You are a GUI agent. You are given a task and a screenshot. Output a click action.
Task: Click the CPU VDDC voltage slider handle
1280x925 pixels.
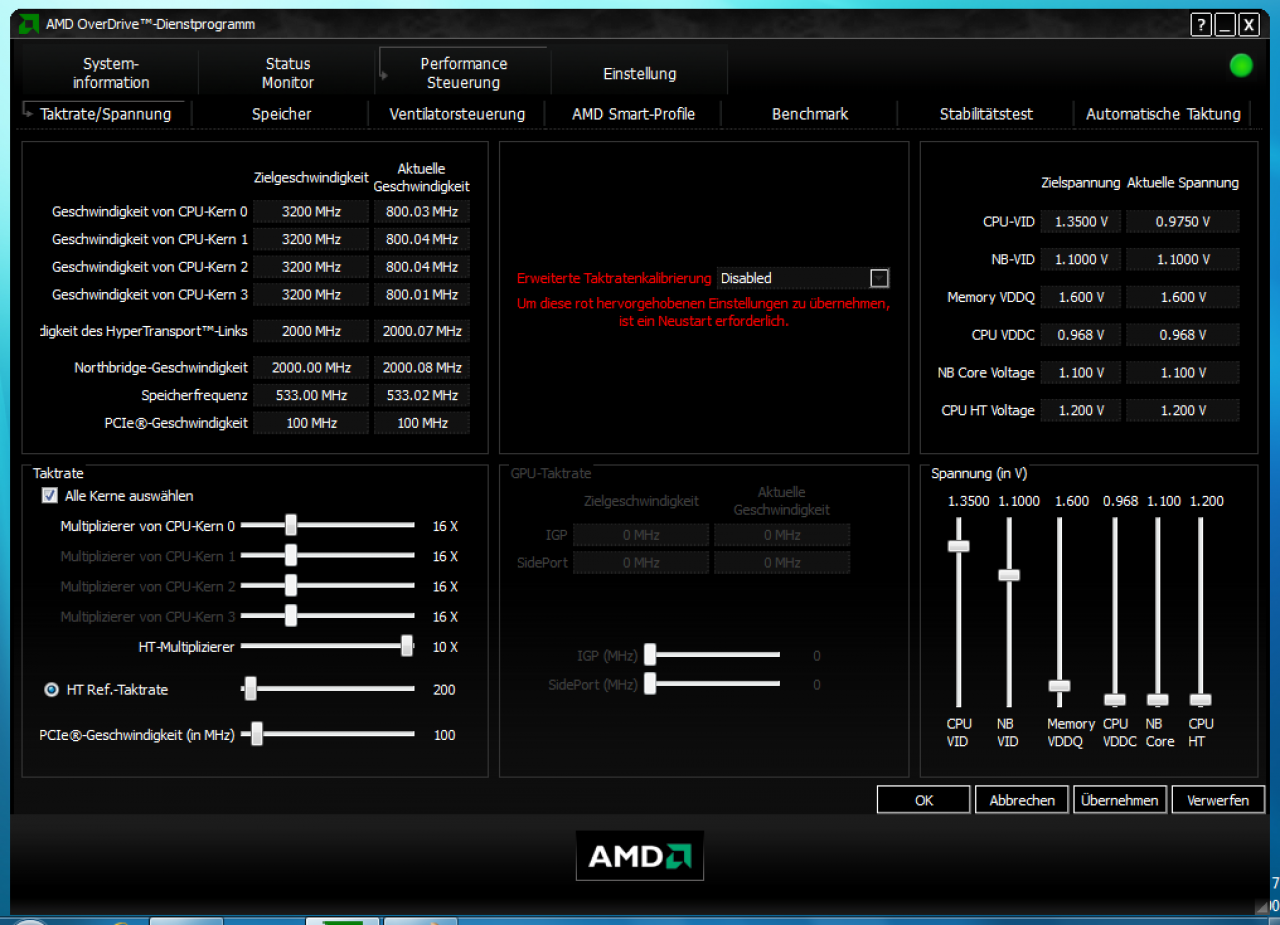(x=1115, y=700)
